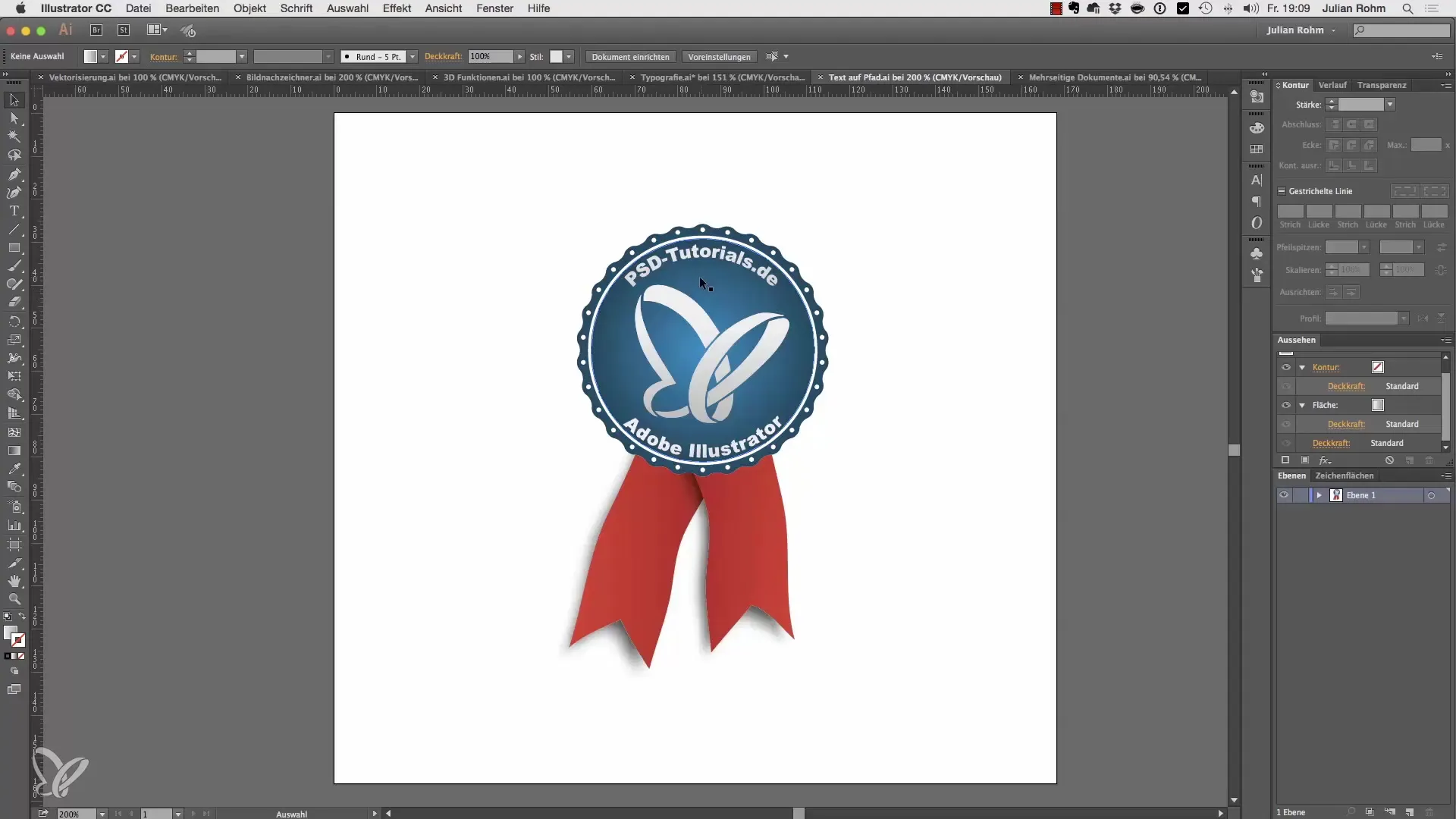Viewport: 1456px width, 819px height.
Task: Open the Symbols panel icon in dock
Action: (1257, 253)
